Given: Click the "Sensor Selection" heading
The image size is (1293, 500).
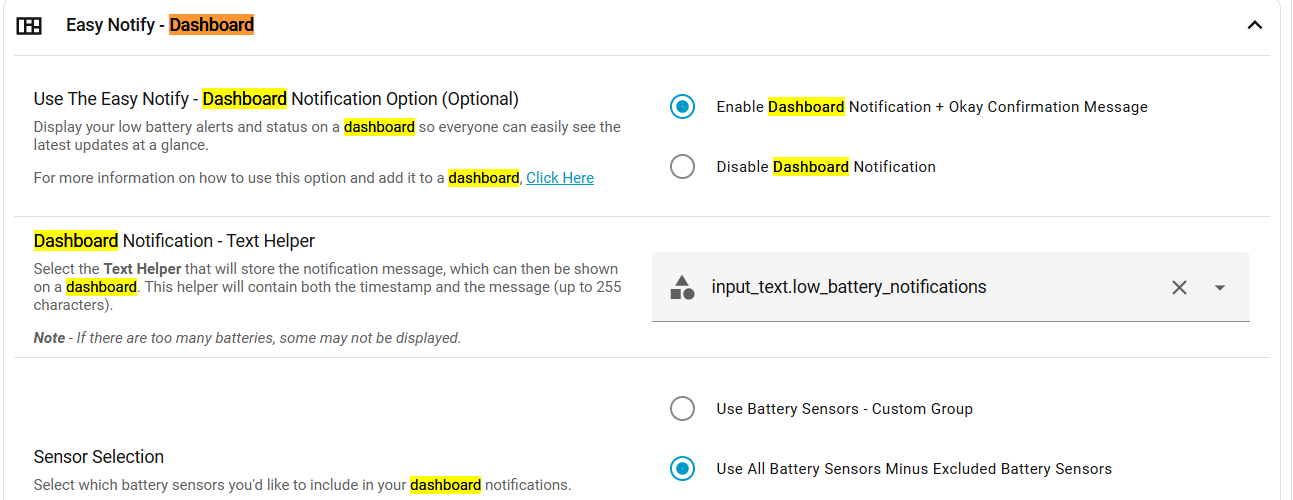Looking at the screenshot, I should [x=99, y=457].
